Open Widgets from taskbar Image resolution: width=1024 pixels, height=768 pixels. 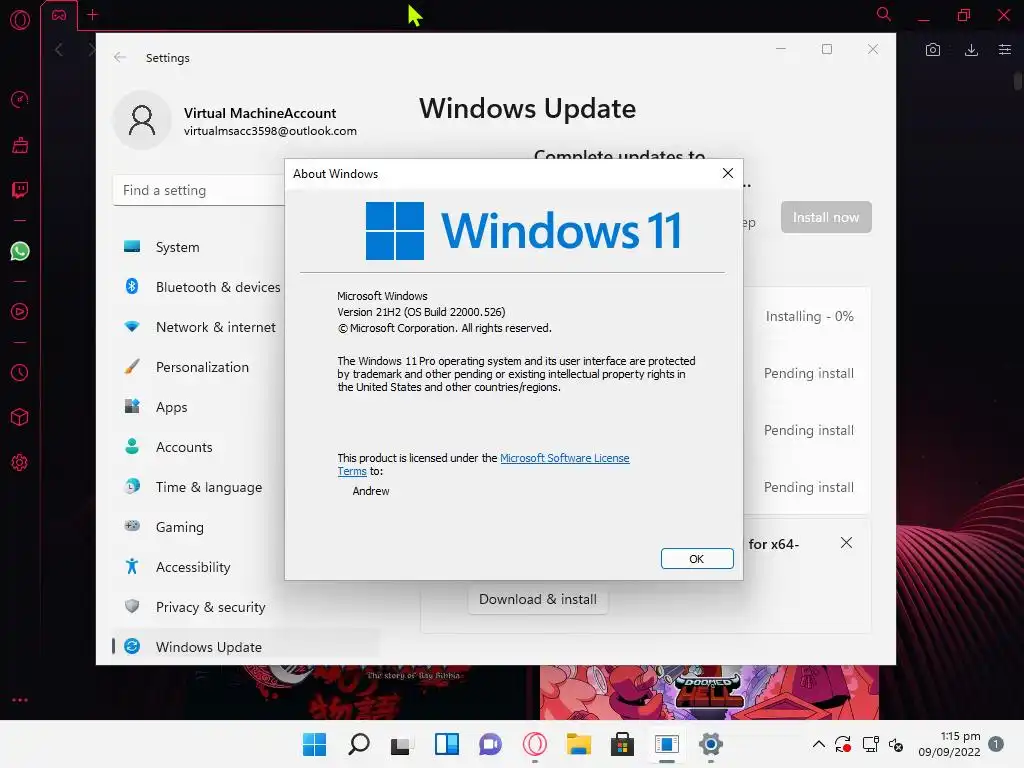(x=447, y=744)
